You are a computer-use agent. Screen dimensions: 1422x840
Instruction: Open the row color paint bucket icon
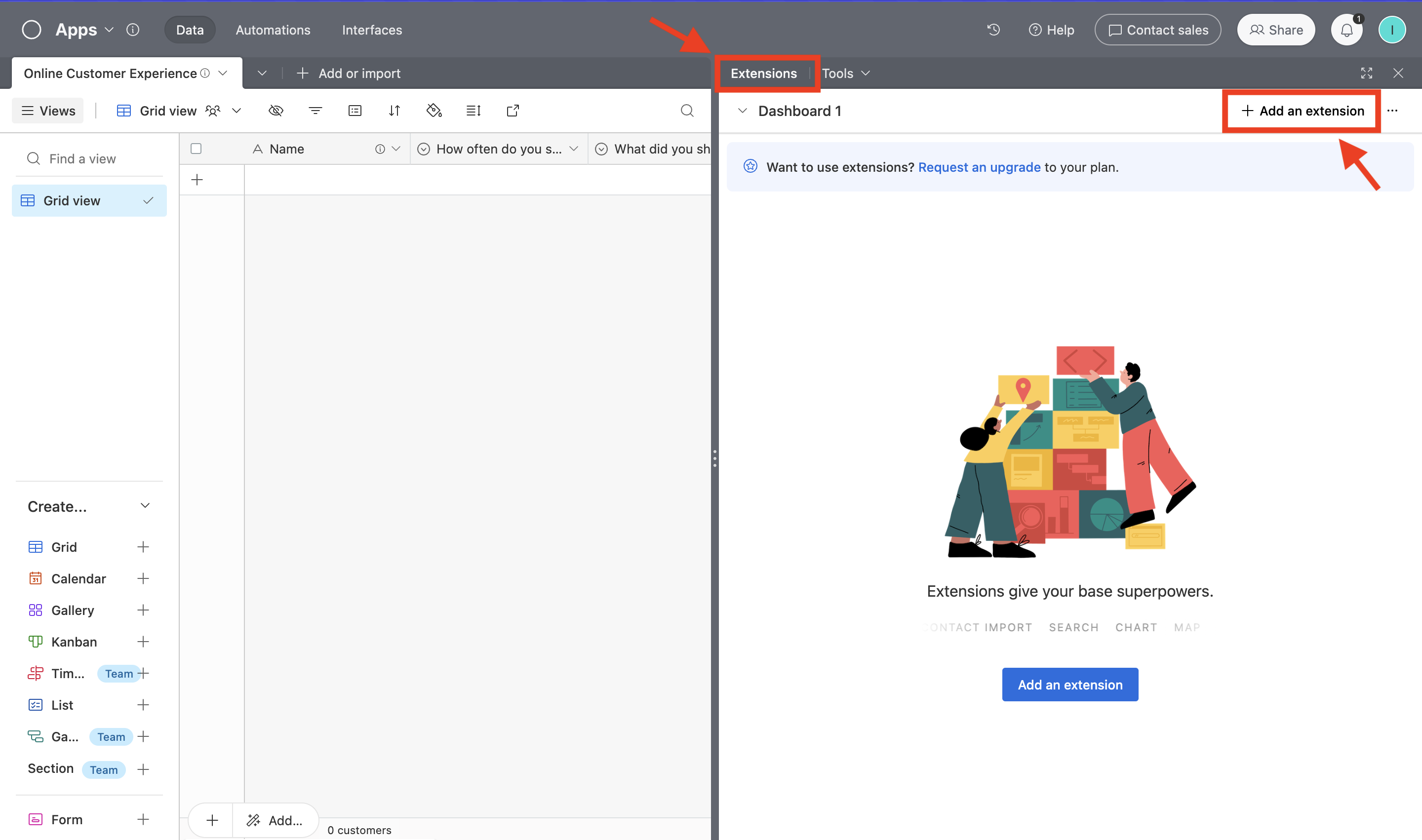(x=434, y=111)
